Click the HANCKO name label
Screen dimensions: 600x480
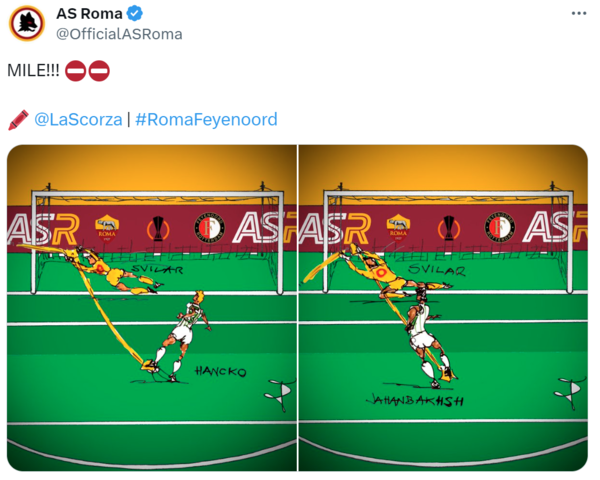coord(221,371)
